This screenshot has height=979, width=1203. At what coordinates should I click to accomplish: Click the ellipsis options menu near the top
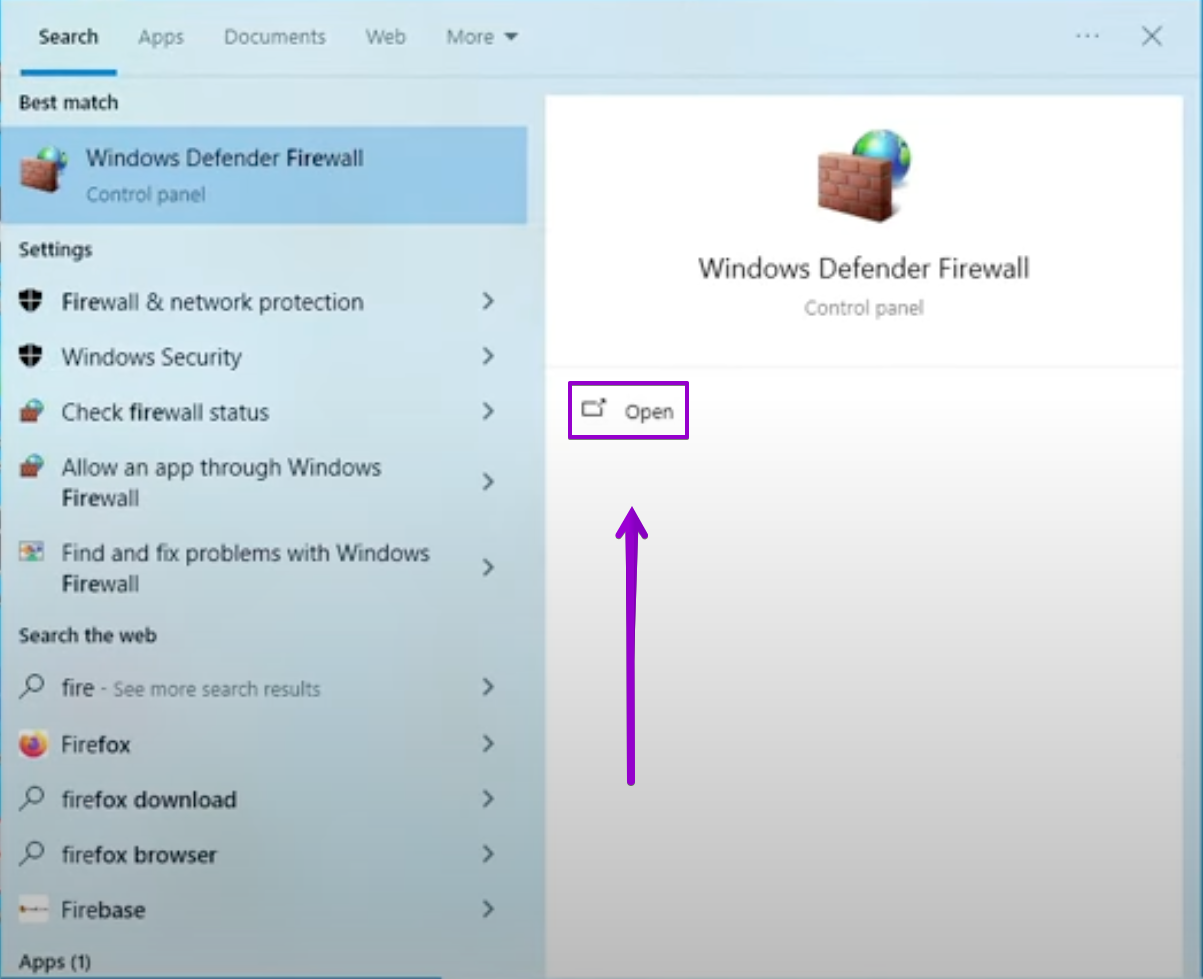(x=1088, y=36)
